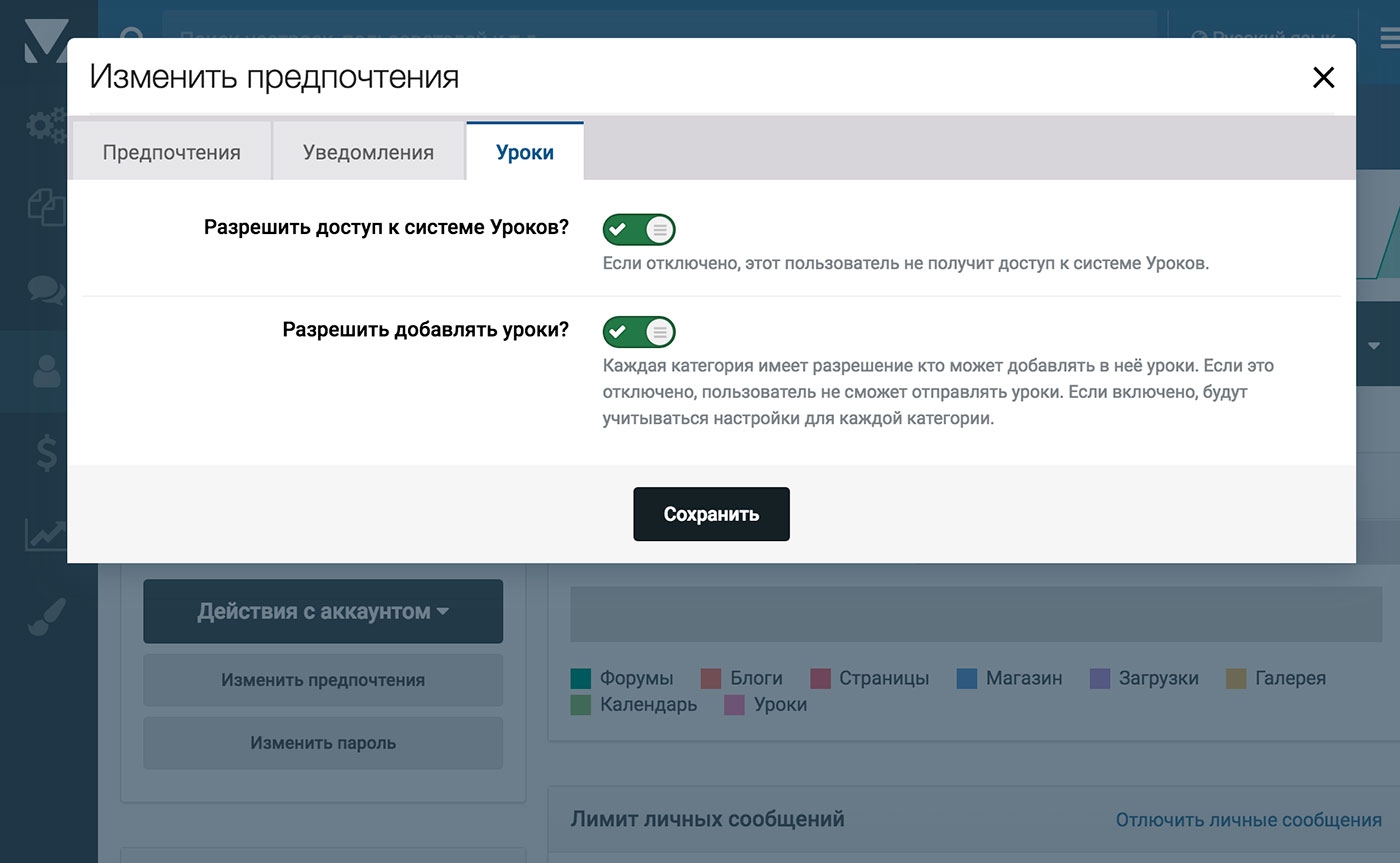This screenshot has width=1400, height=863.
Task: Switch to the Предпочтения tab
Action: click(x=171, y=152)
